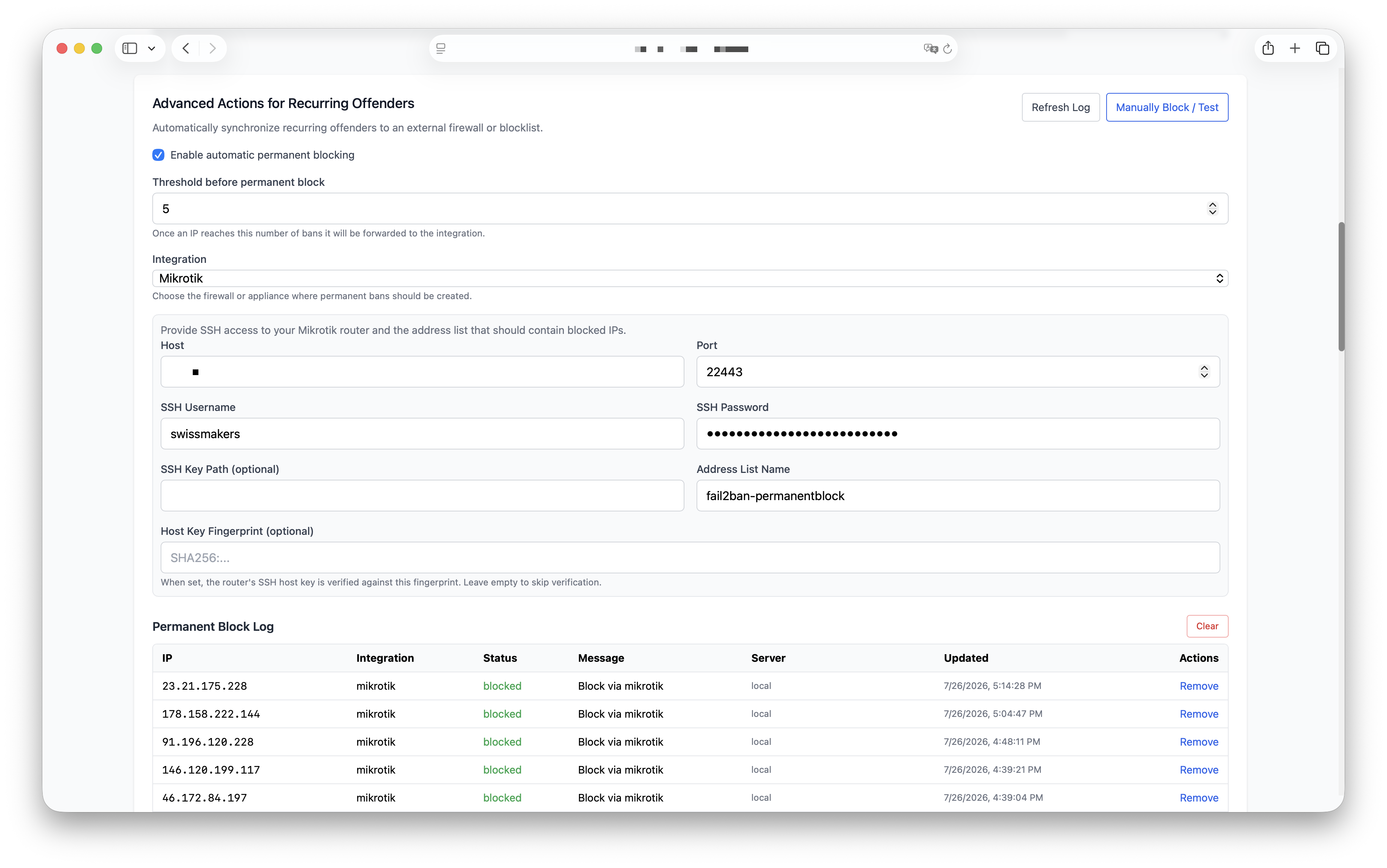Image resolution: width=1387 pixels, height=868 pixels.
Task: Go back to the previous page
Action: [186, 49]
